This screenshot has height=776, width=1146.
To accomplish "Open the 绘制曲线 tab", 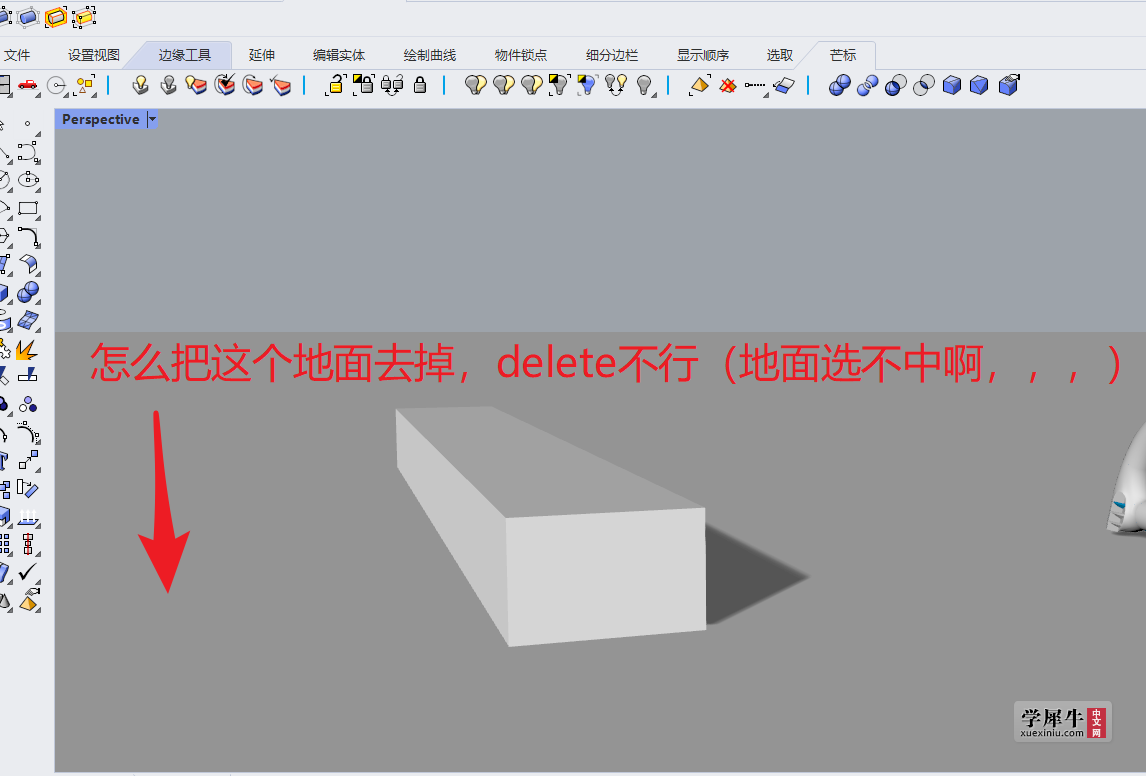I will [x=430, y=56].
